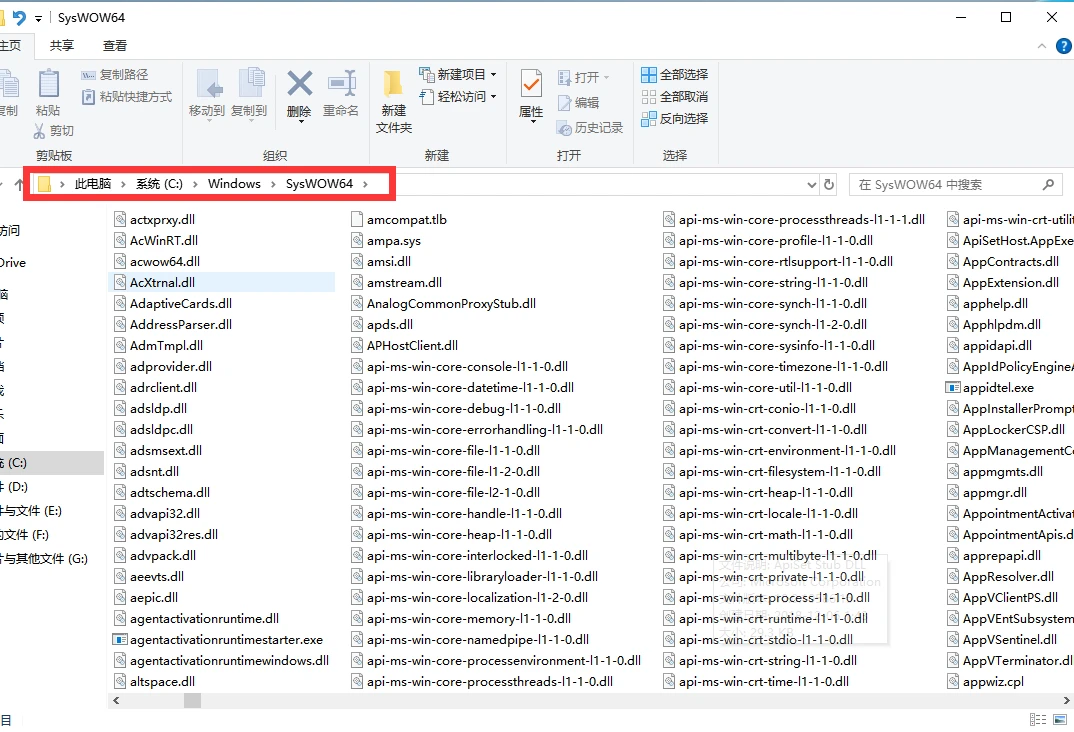The width and height of the screenshot is (1074, 732).
Task: Collapse the ribbon with the chevron
Action: coord(1042,46)
